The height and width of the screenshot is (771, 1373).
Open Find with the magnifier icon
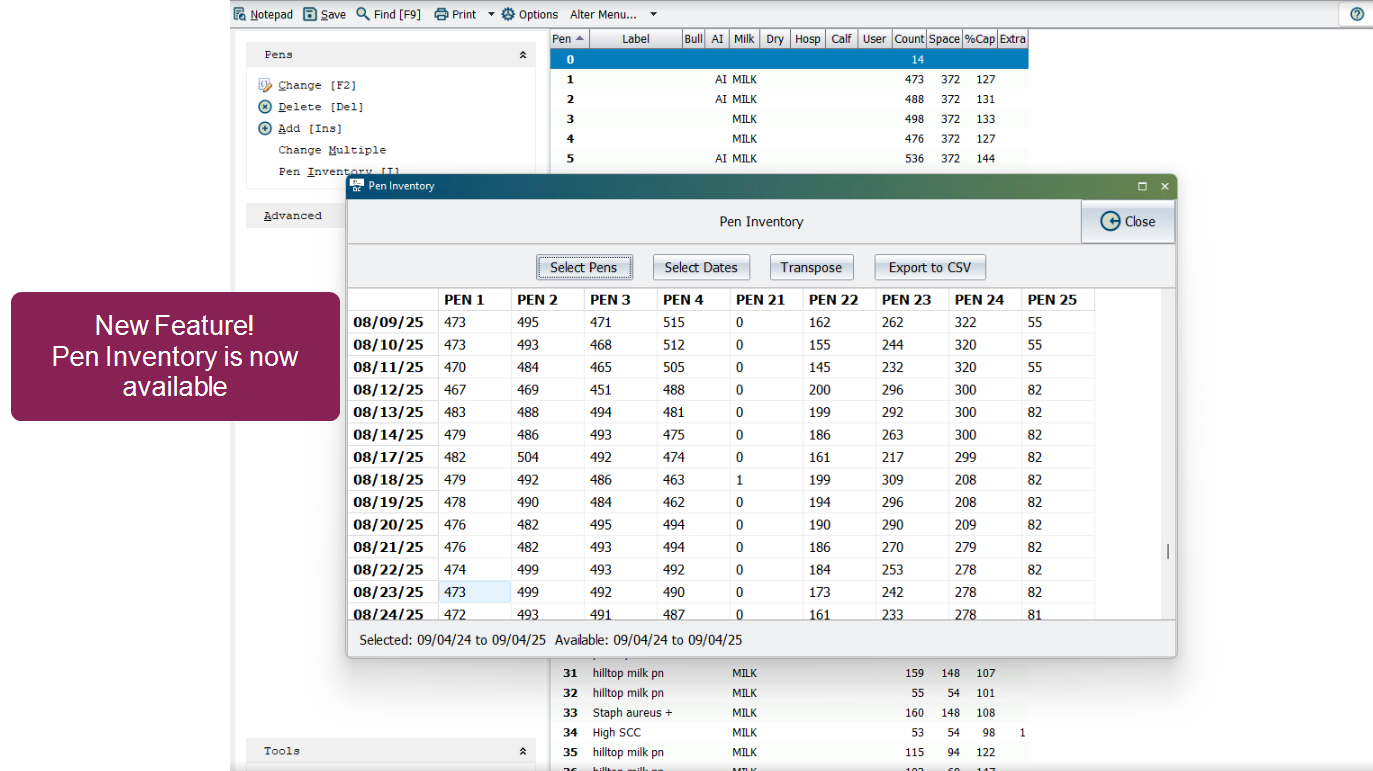click(x=363, y=14)
